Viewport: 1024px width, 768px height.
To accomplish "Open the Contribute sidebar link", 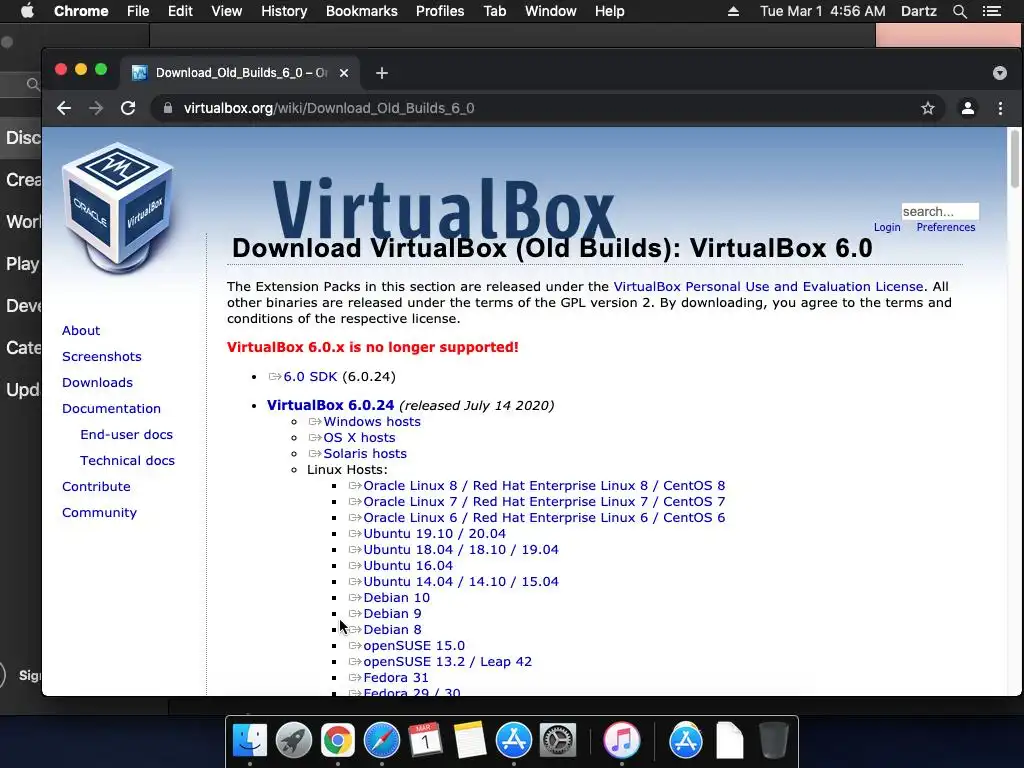I will click(x=96, y=487).
